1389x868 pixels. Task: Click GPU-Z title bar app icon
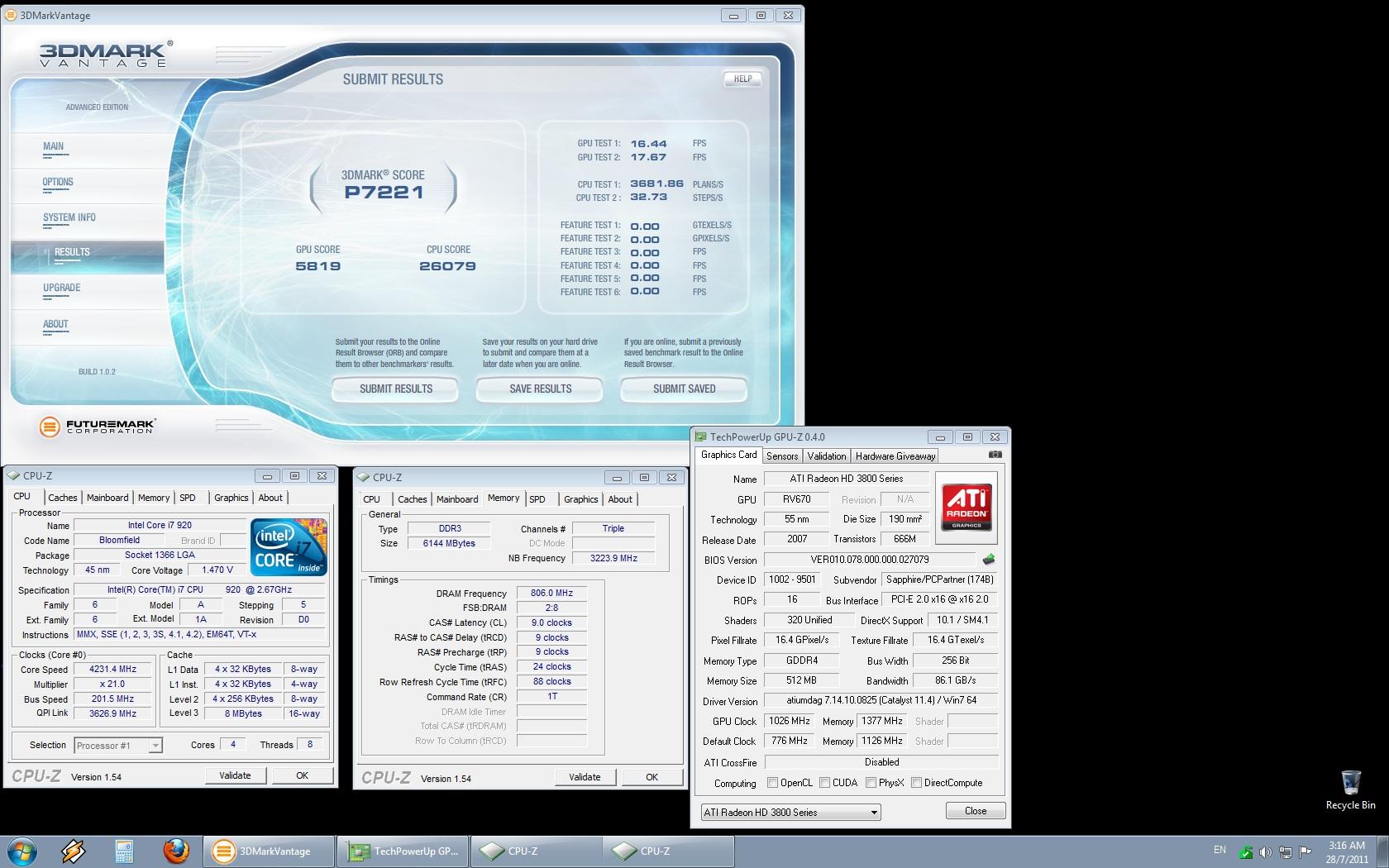[701, 437]
